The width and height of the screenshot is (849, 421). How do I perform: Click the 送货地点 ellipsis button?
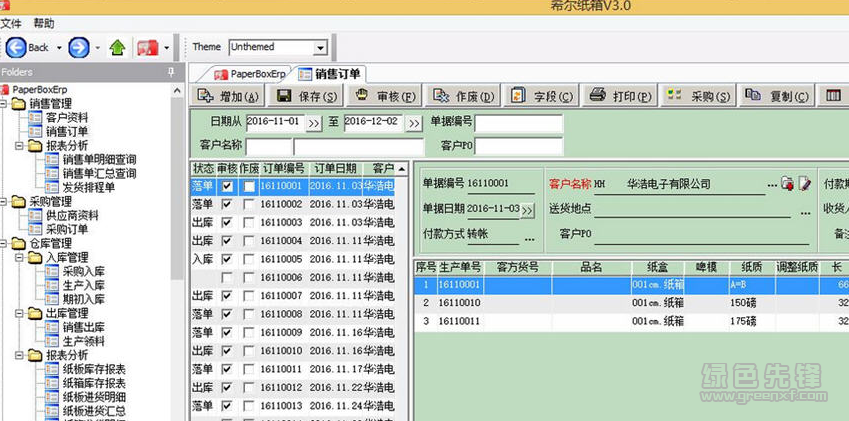click(806, 213)
